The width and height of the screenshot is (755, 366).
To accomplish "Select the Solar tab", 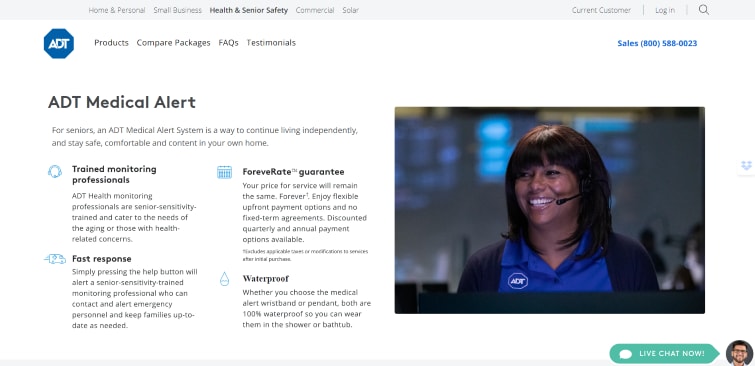I will (x=351, y=10).
